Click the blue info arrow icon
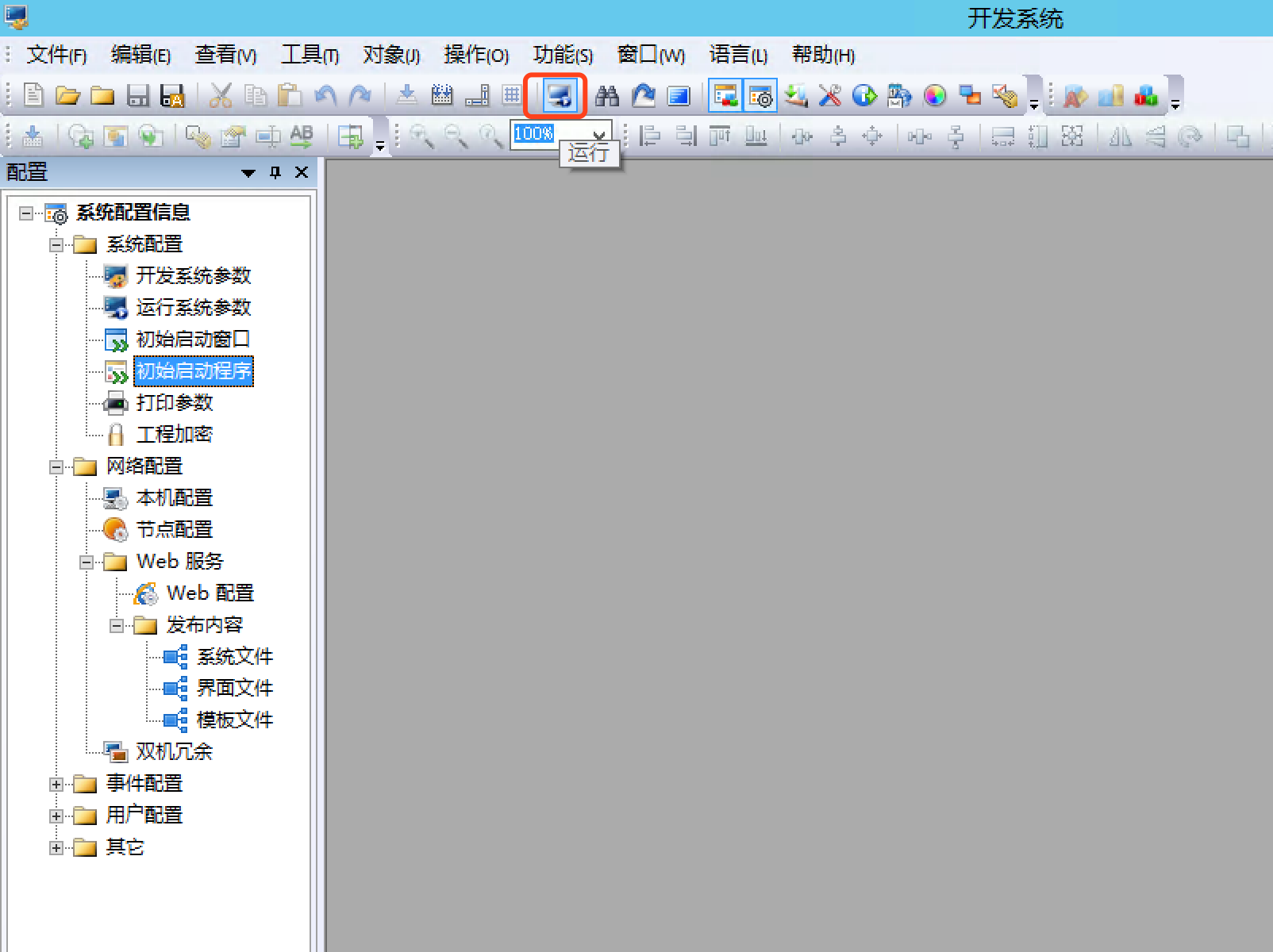 click(864, 96)
